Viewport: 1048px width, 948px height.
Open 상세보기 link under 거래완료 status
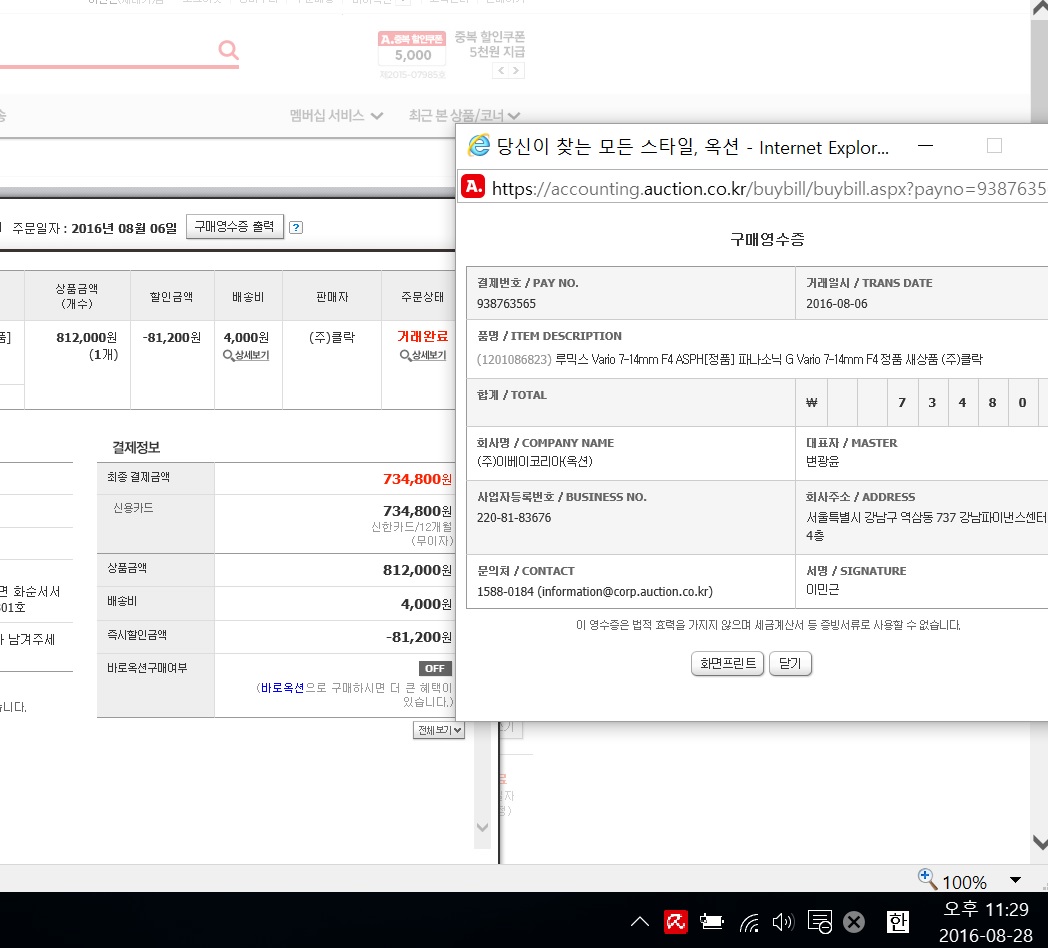(x=423, y=355)
